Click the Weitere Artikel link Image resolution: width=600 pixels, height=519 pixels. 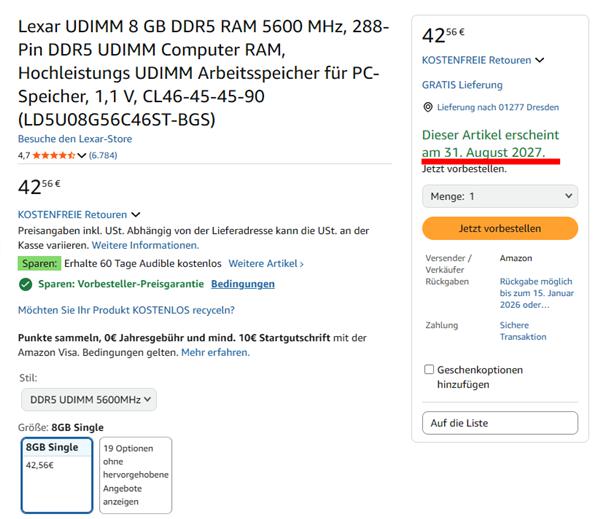click(x=266, y=264)
